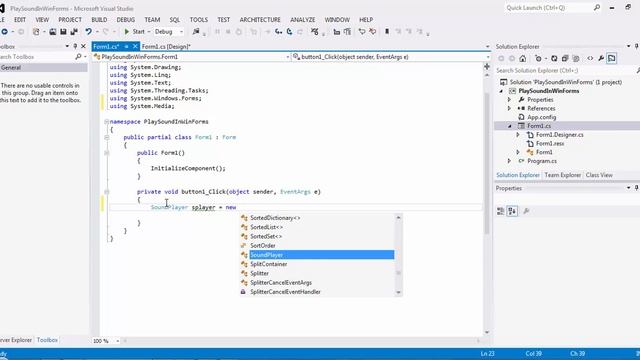Collapse All in Solution Explorer
The image size is (640, 360).
point(565,58)
